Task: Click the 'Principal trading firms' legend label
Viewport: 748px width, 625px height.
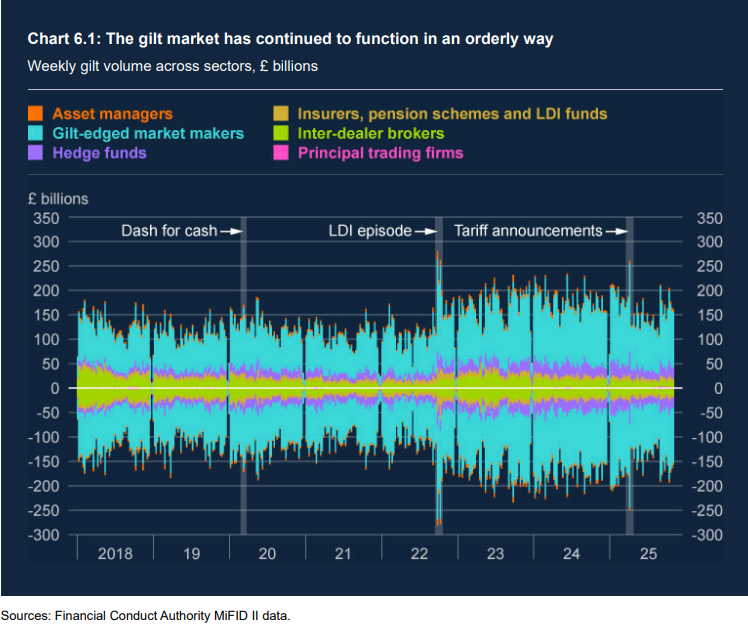Action: click(x=380, y=153)
